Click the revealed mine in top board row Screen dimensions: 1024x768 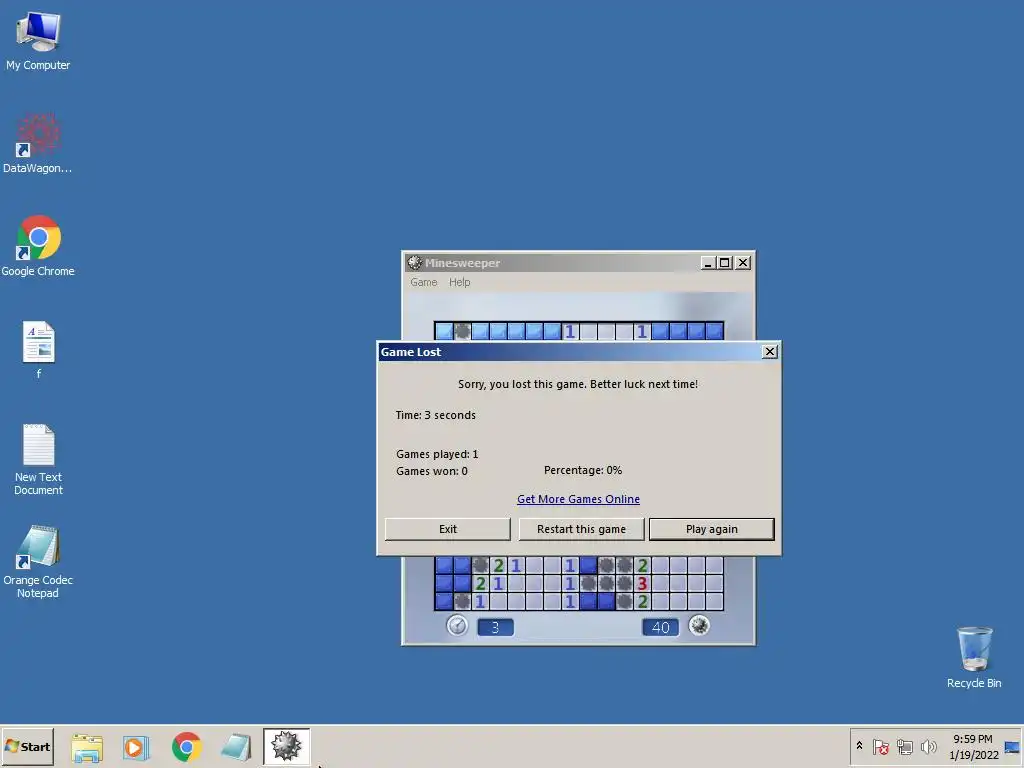click(x=462, y=331)
